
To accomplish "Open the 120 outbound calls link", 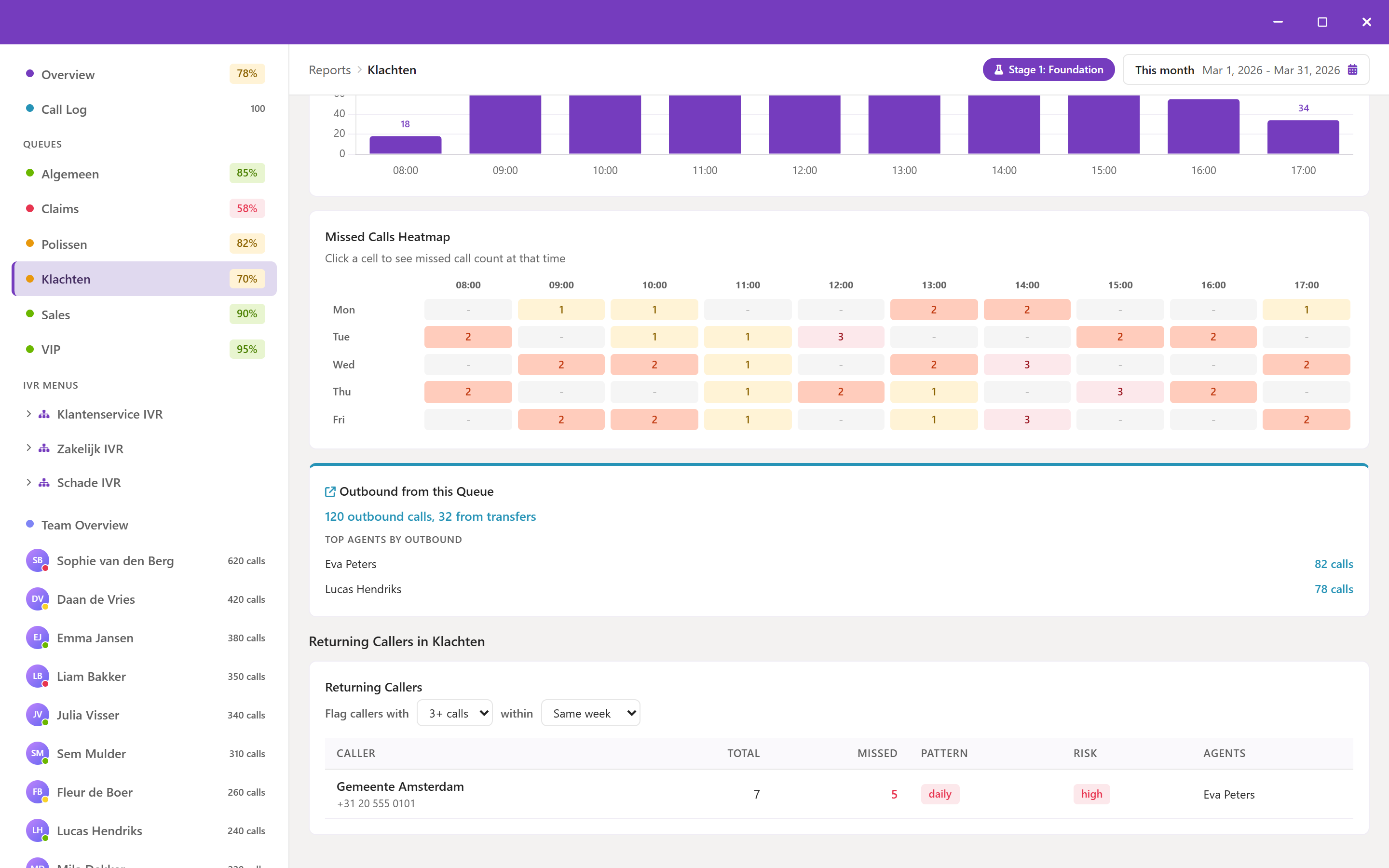I will coord(431,516).
